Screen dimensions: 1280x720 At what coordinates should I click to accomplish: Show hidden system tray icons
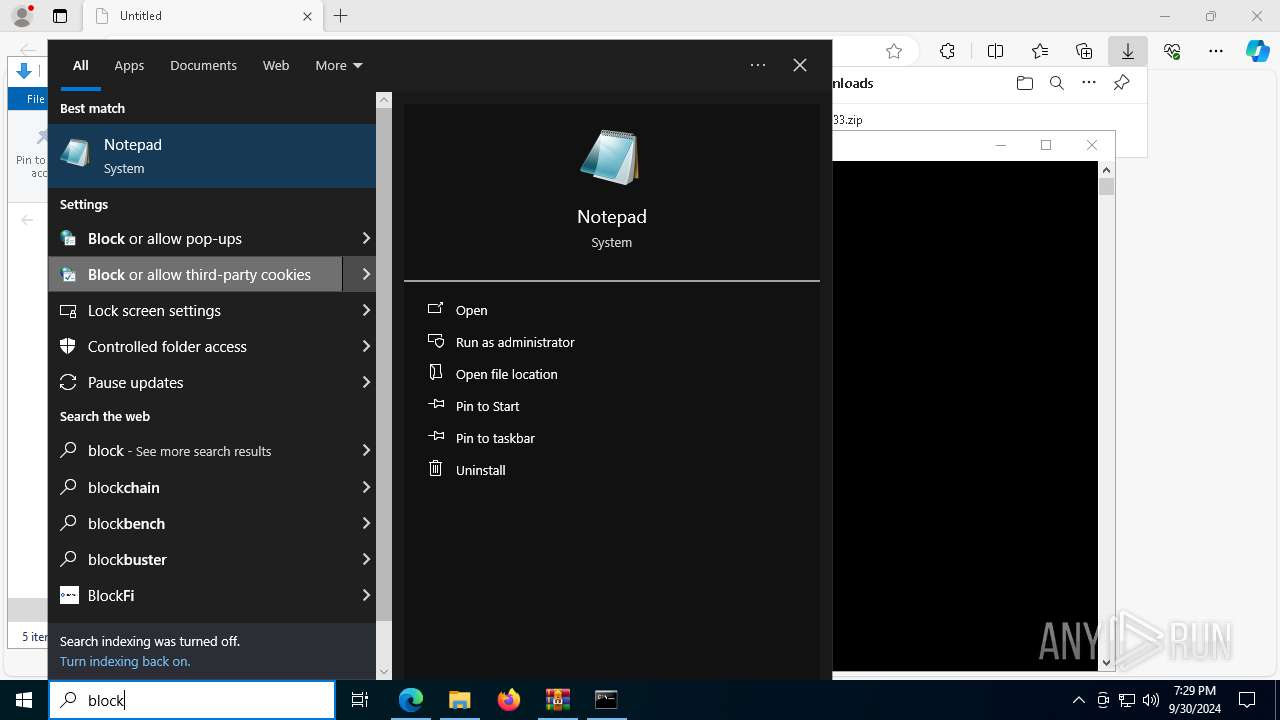point(1078,700)
